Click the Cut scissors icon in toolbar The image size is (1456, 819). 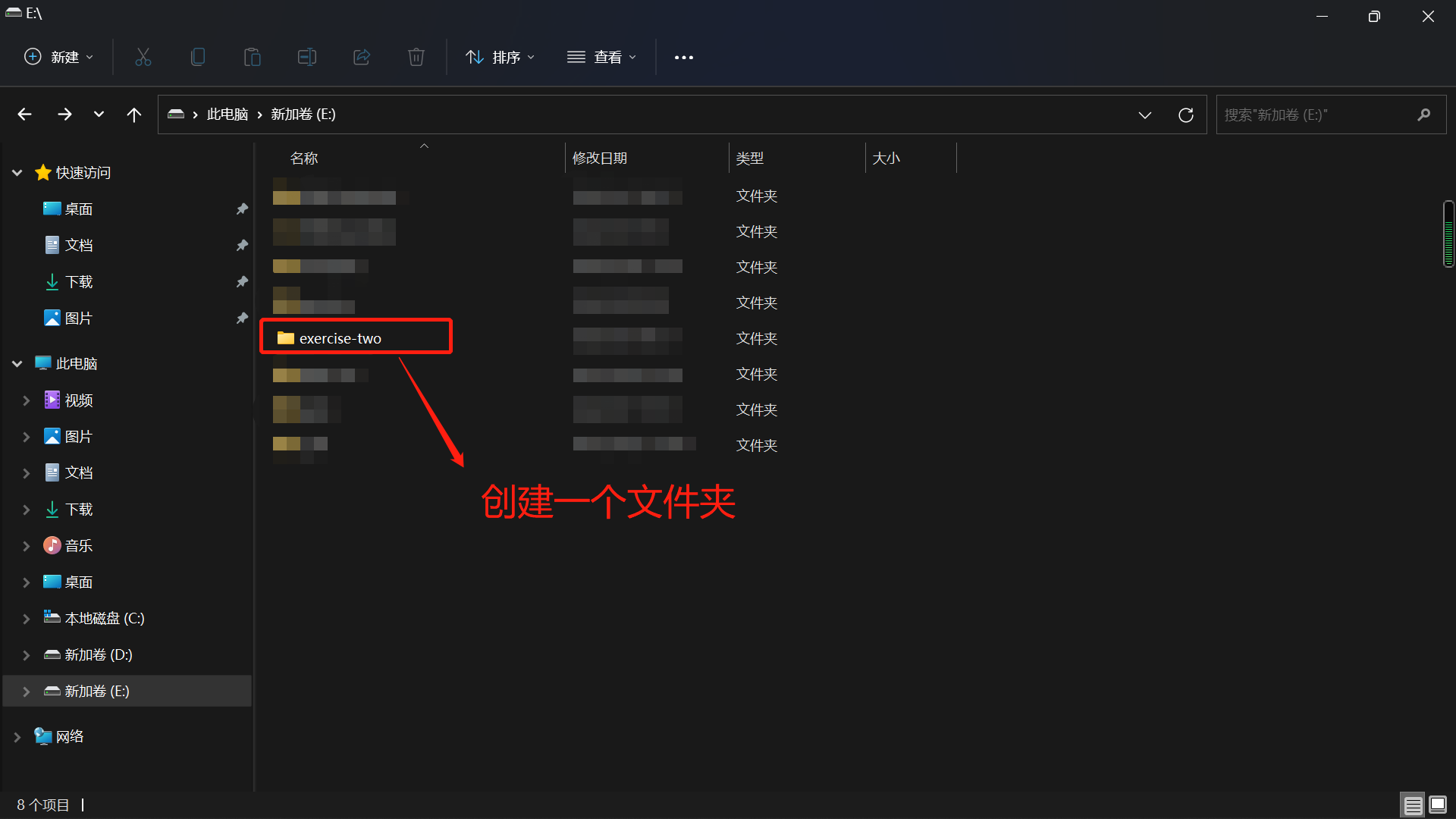pyautogui.click(x=143, y=57)
